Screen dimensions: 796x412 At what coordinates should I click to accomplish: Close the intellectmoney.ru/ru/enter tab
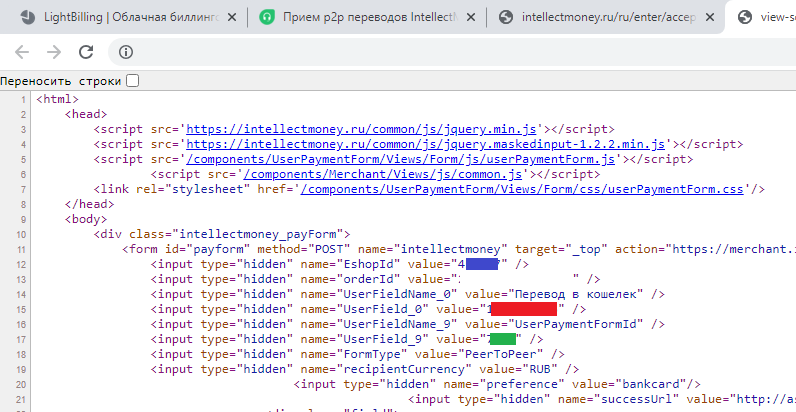point(710,17)
